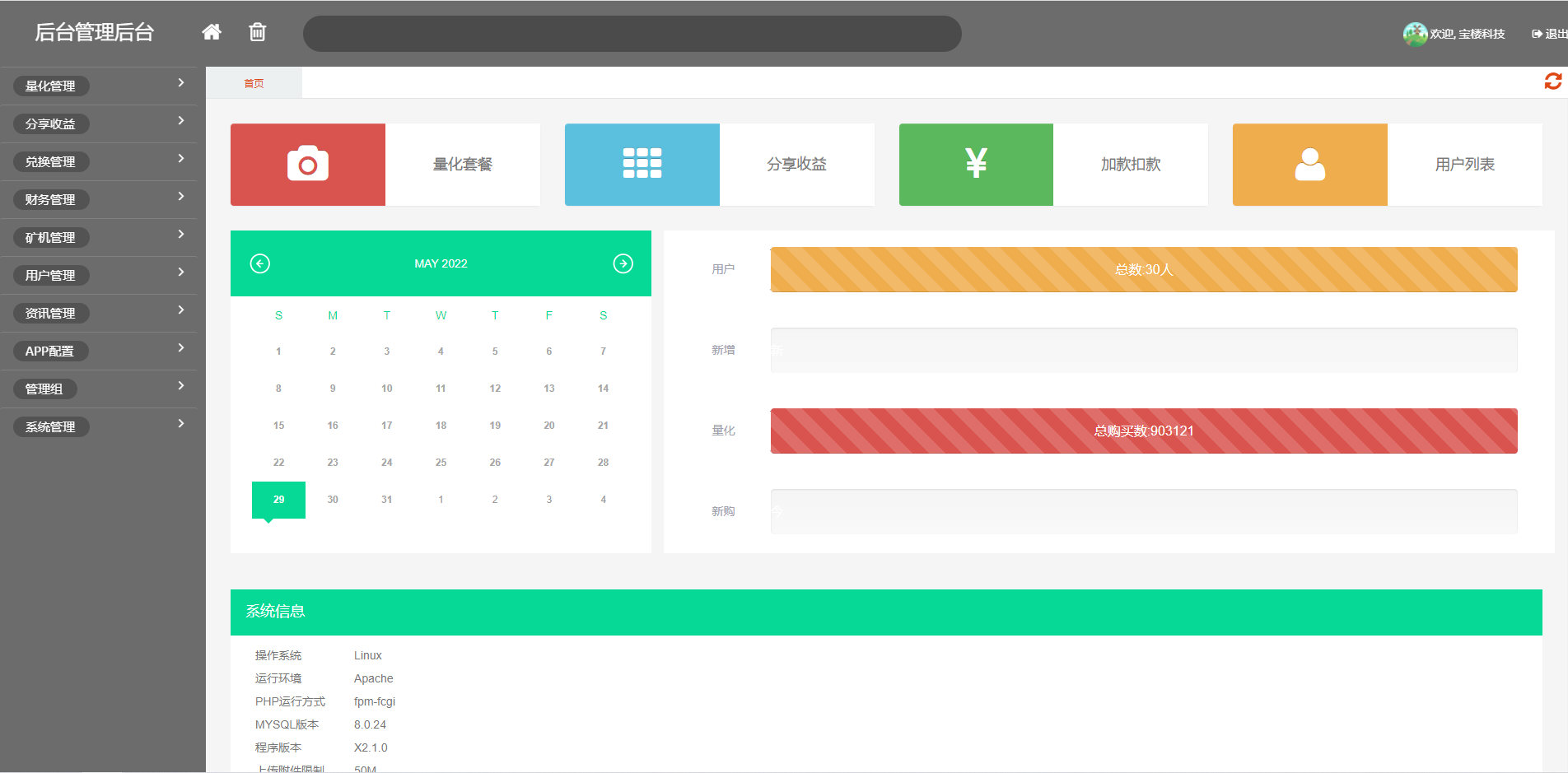Click the 总购买数:903121 red progress bar
Image resolution: width=1568 pixels, height=773 pixels.
point(1143,431)
